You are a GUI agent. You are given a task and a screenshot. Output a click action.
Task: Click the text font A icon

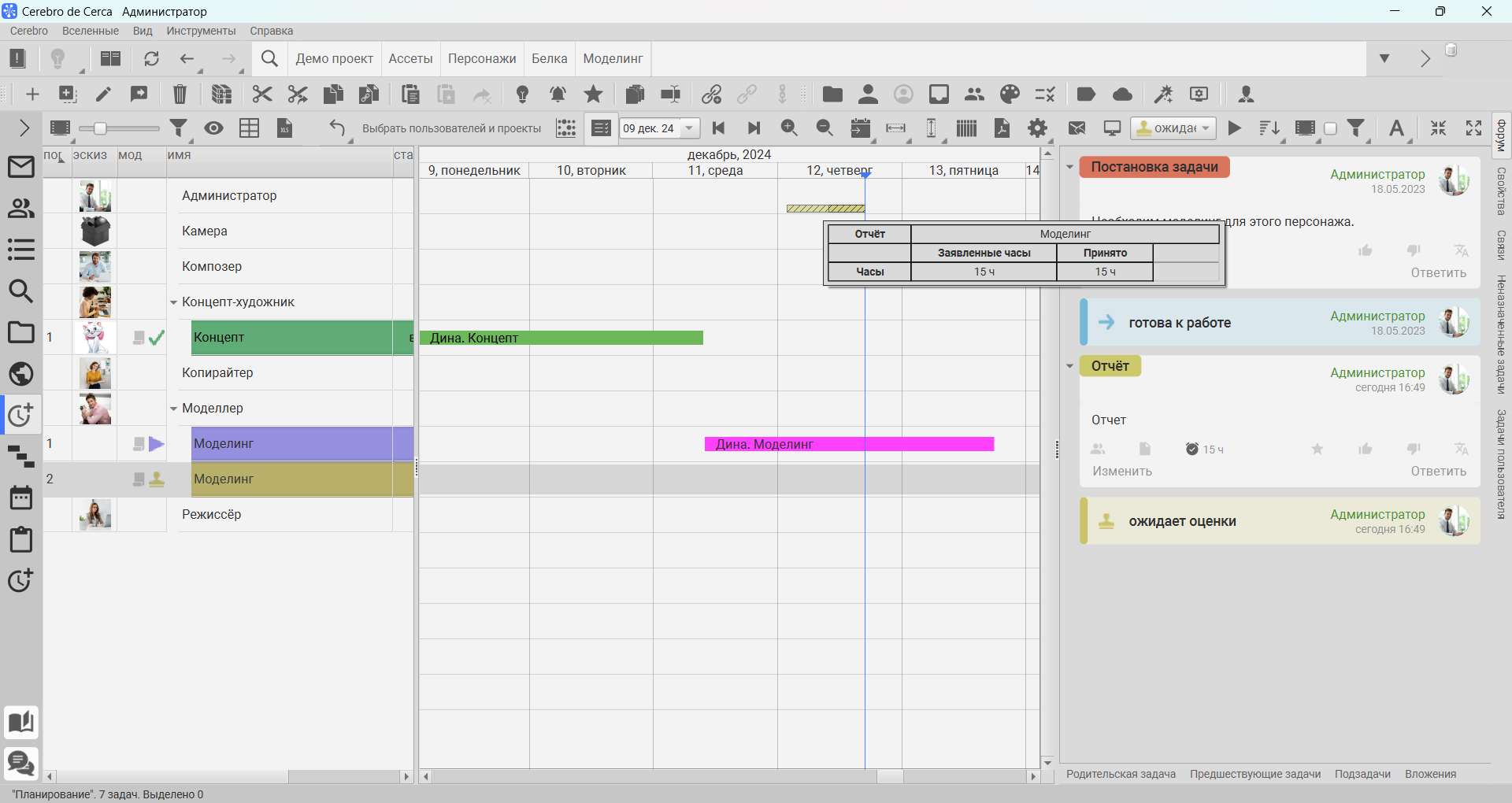pyautogui.click(x=1396, y=128)
